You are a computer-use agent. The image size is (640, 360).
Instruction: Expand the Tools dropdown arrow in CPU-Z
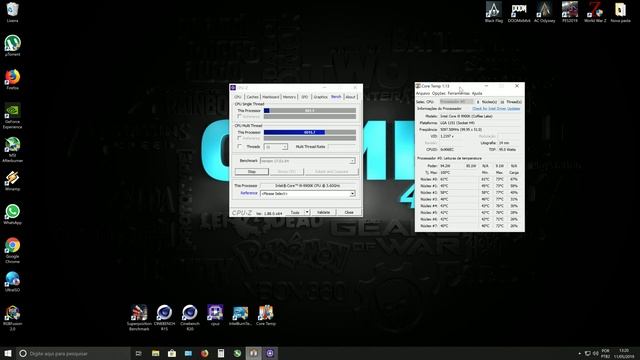307,212
